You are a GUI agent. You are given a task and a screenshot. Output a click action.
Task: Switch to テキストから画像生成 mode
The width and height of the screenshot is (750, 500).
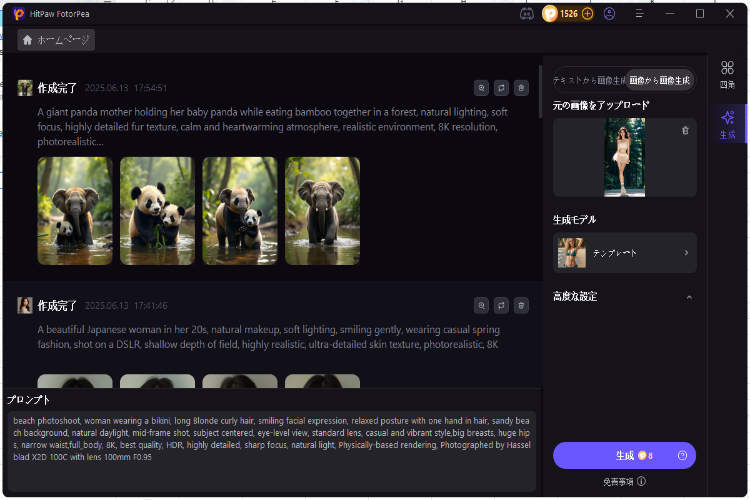tap(590, 80)
